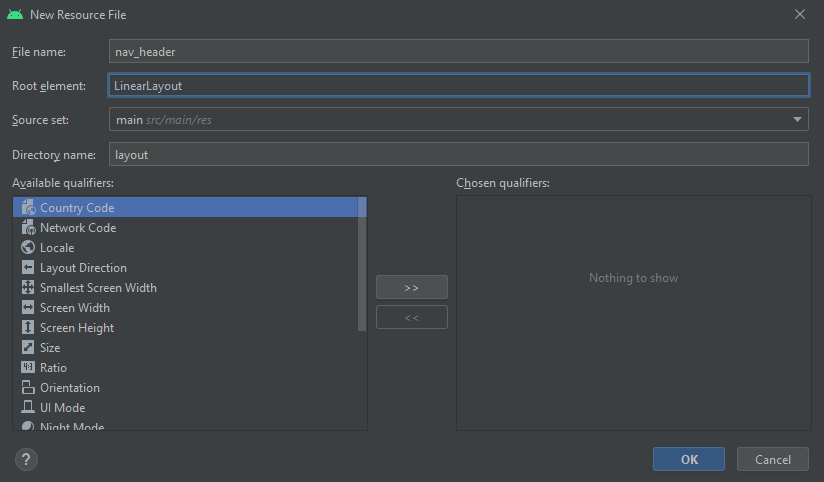The image size is (824, 482).
Task: Focus the Root element field LinearLayout
Action: tap(458, 85)
